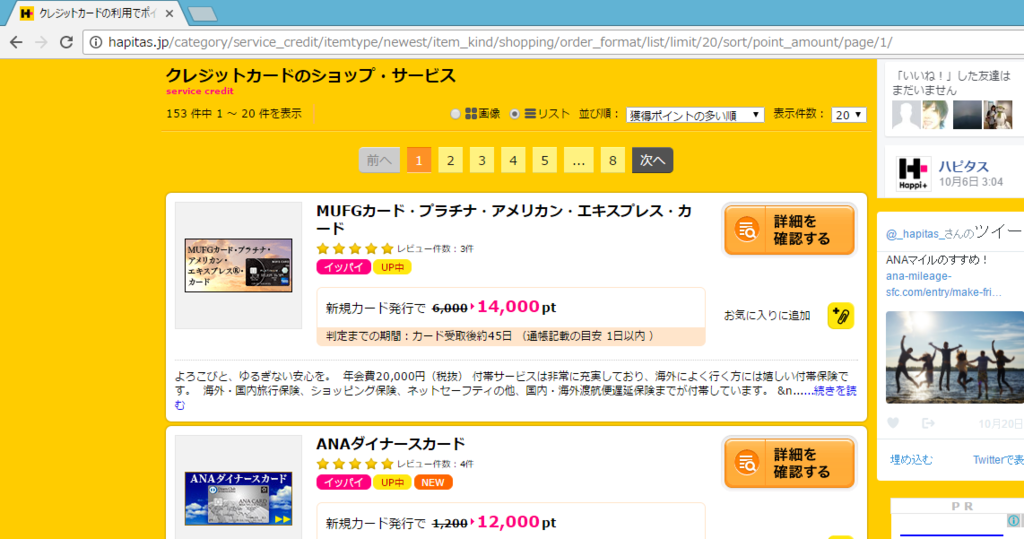Click お気に入りに追加 text for MUFG card
Image resolution: width=1024 pixels, height=539 pixels.
tap(767, 316)
